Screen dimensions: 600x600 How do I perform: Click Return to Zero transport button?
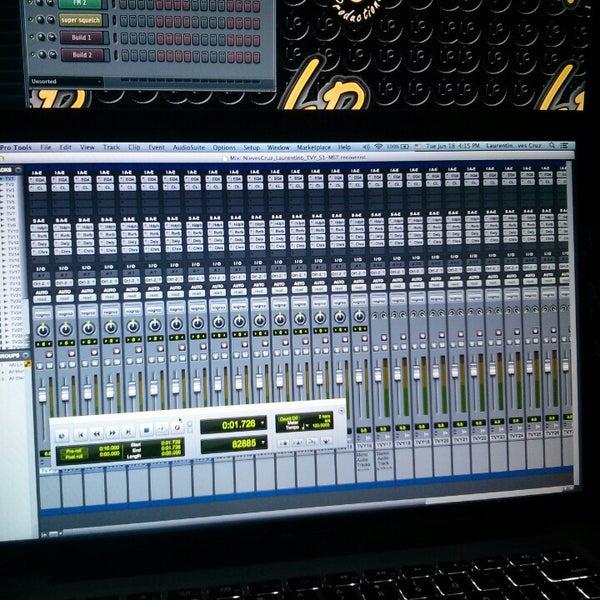[80, 433]
